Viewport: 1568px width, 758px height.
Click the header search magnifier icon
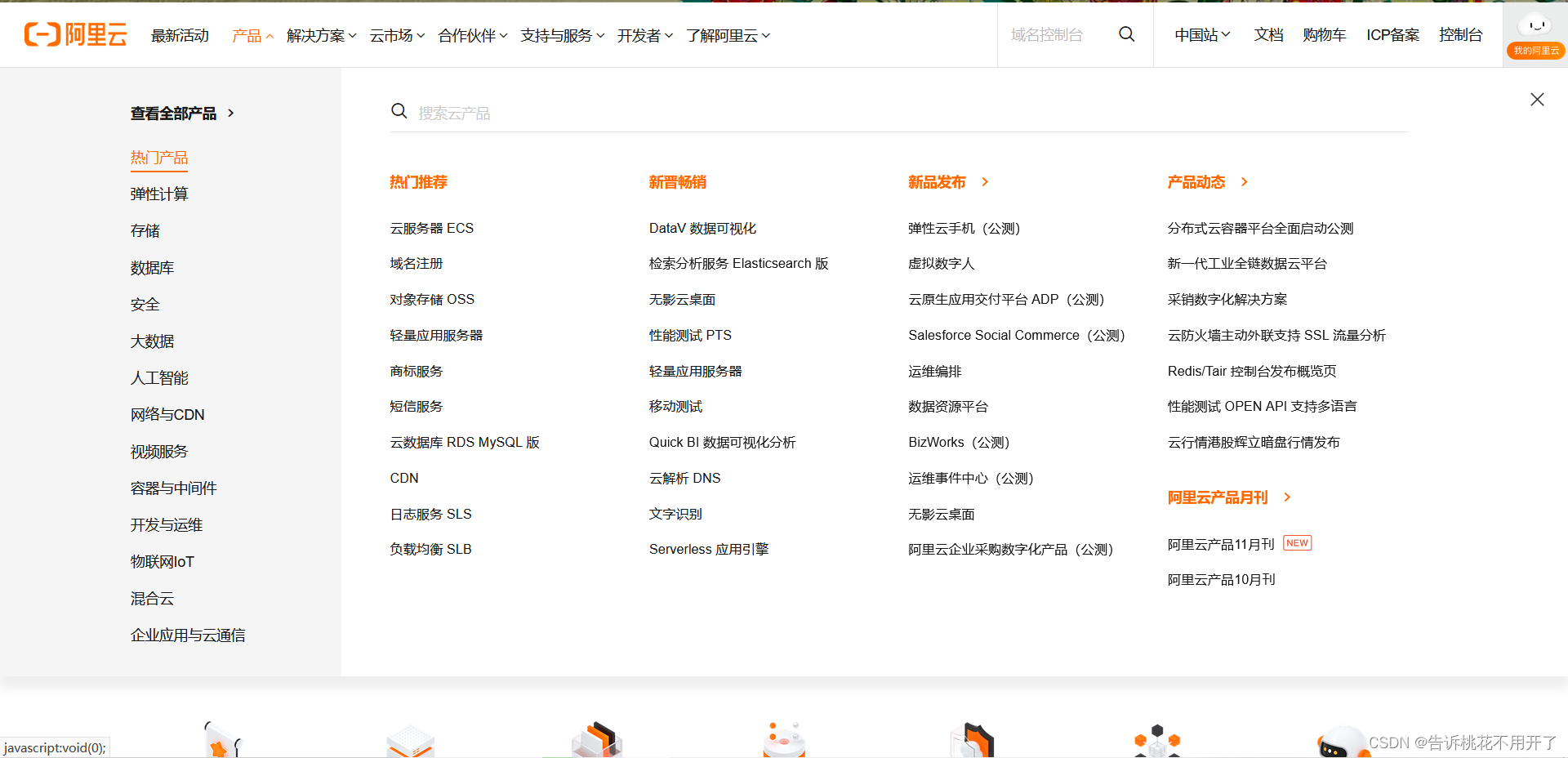click(1126, 34)
